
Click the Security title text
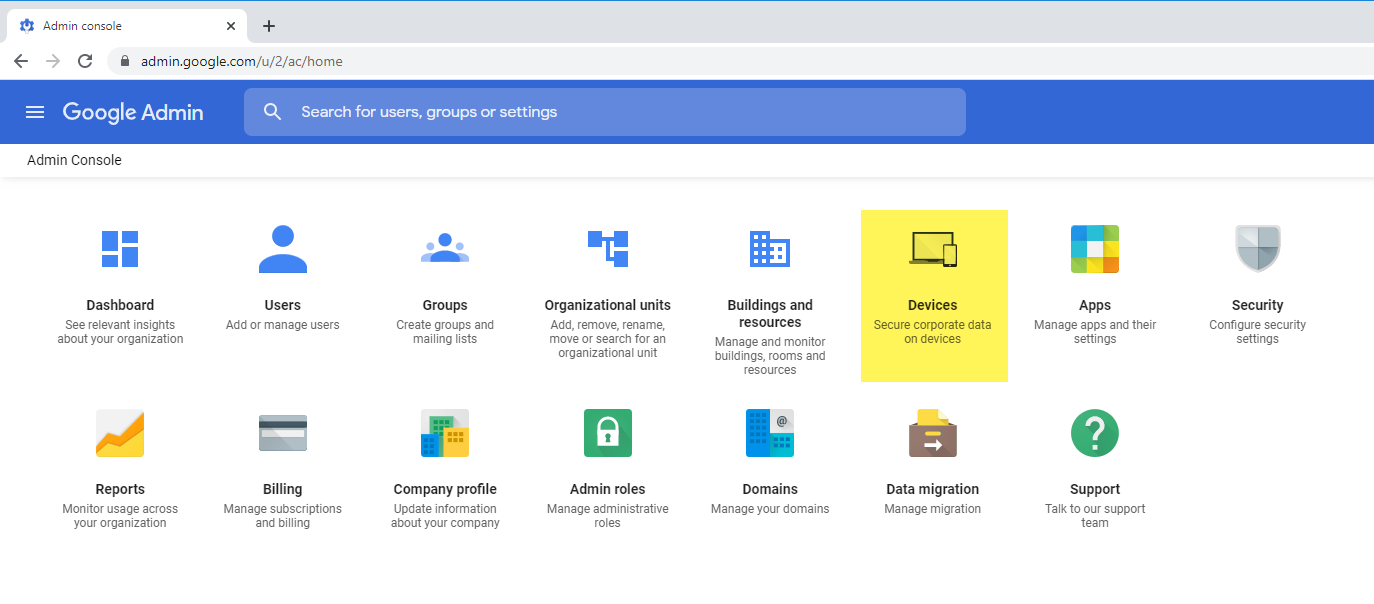(1258, 305)
